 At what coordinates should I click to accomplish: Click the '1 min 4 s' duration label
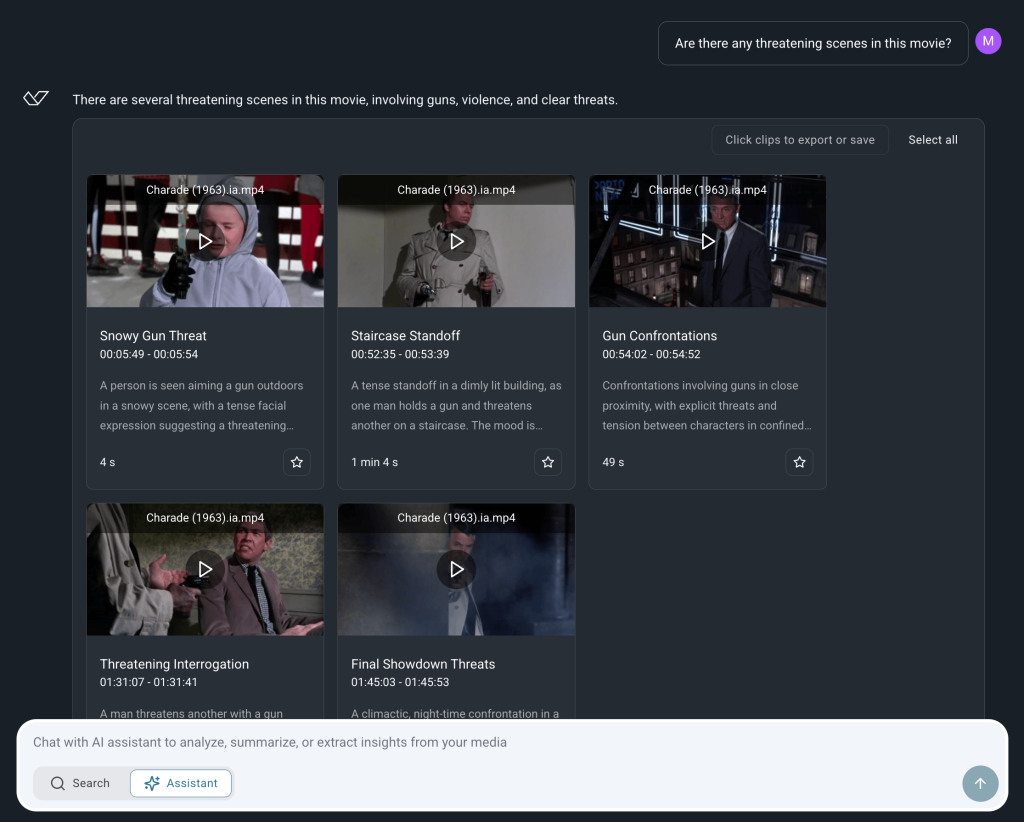374,462
